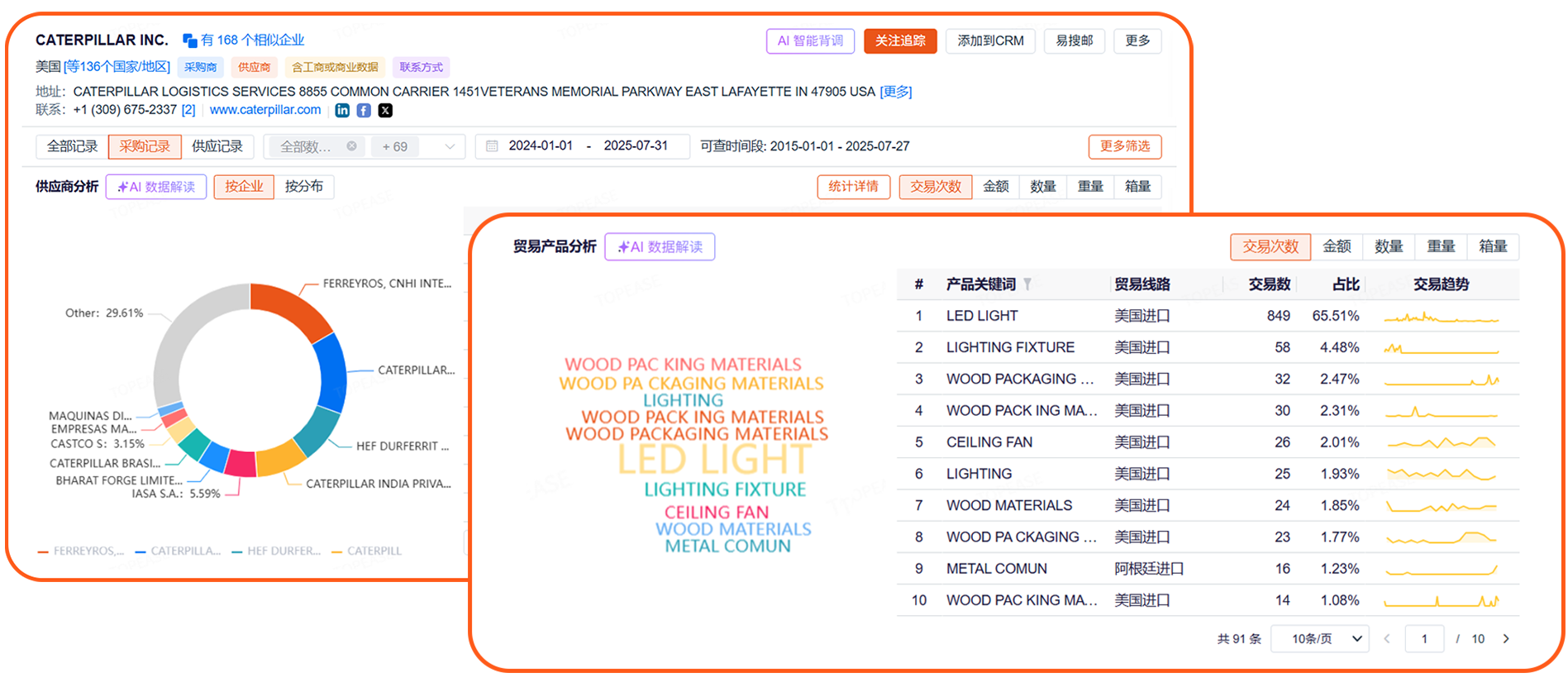Click the 含工商或商业数据 tag
This screenshot has height=692, width=1568.
[x=335, y=67]
